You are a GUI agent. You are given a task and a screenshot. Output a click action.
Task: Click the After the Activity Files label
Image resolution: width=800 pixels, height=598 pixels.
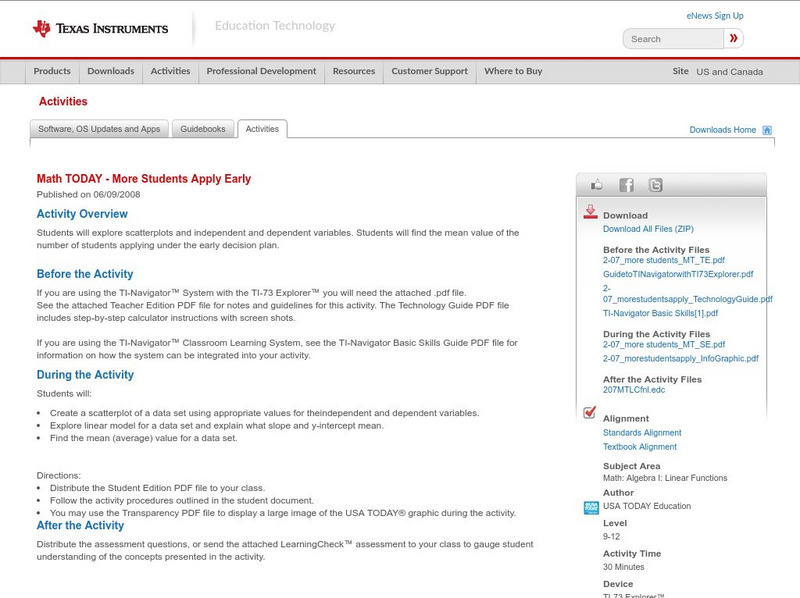(x=652, y=380)
